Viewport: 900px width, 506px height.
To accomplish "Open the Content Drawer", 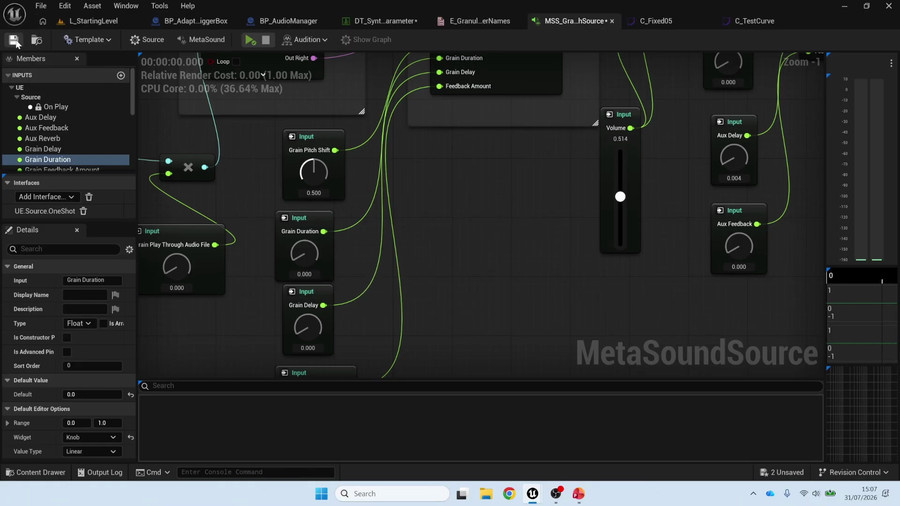I will point(36,472).
